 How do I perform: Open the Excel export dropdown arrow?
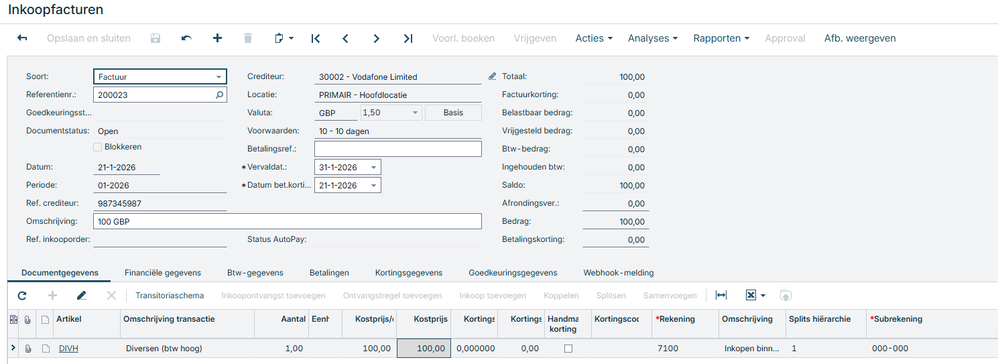pos(763,296)
